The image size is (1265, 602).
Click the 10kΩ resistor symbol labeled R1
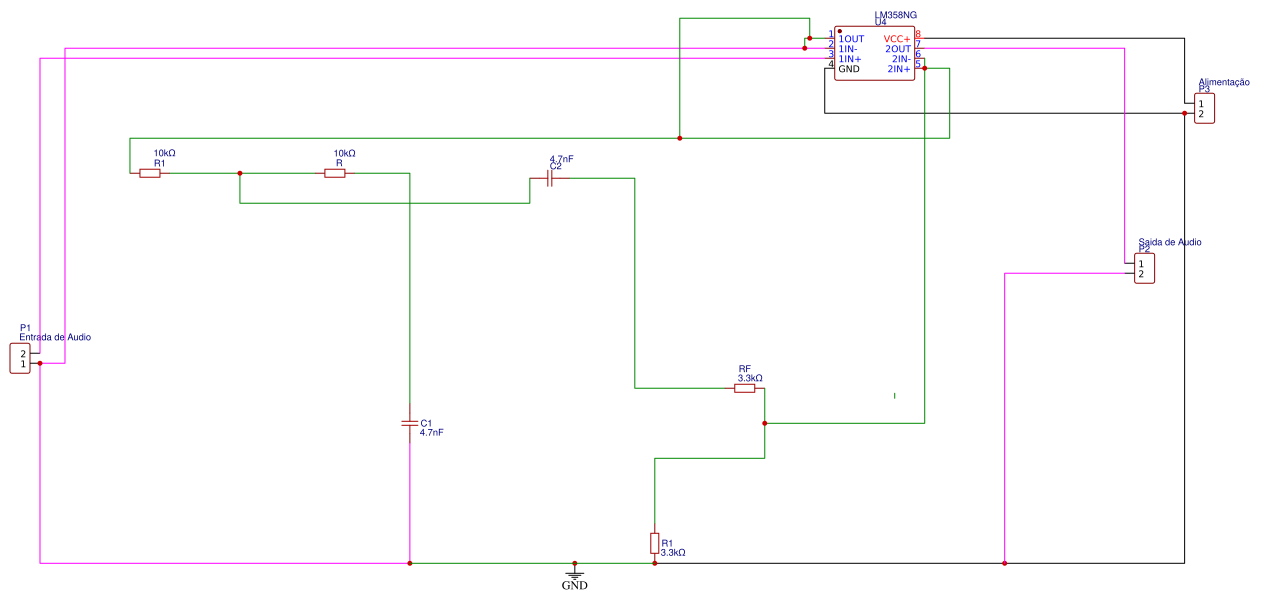[150, 174]
